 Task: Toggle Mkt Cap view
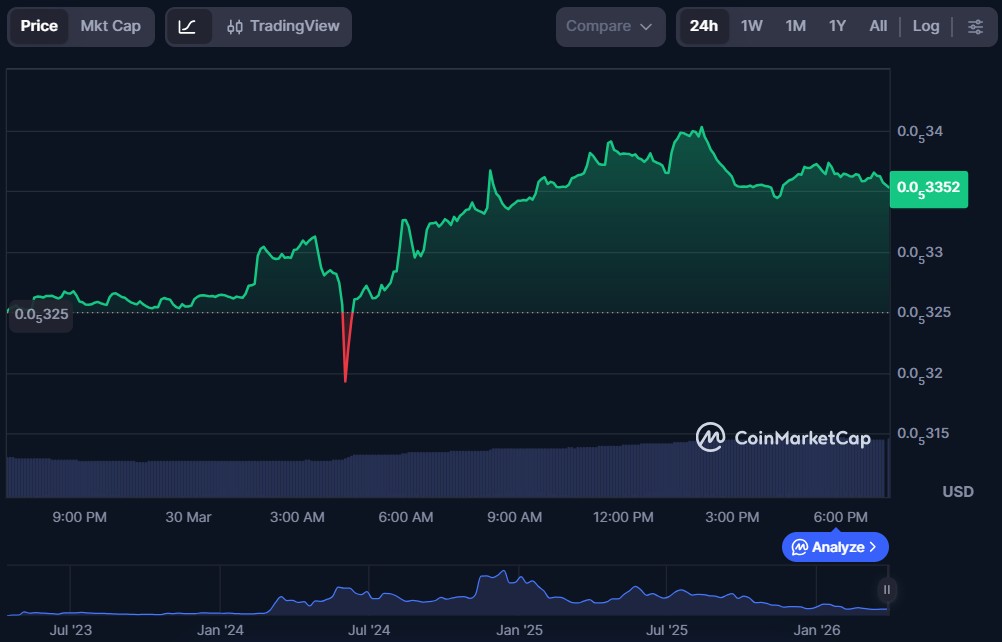(110, 27)
